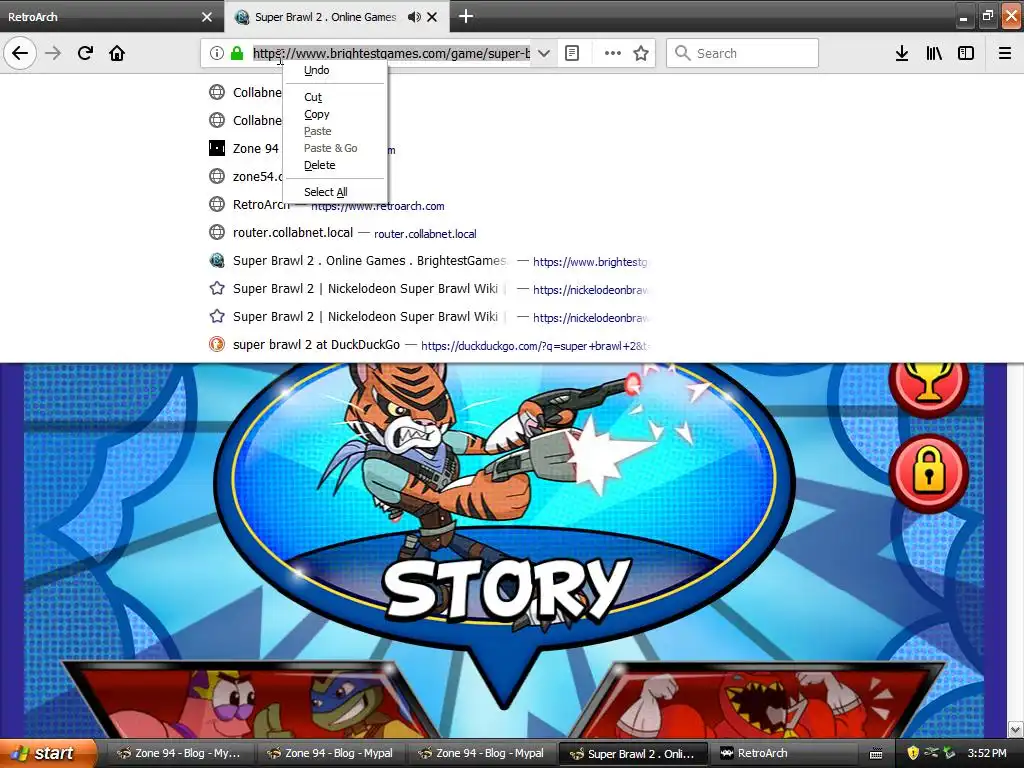Choose Copy in the context menu

tap(336, 114)
